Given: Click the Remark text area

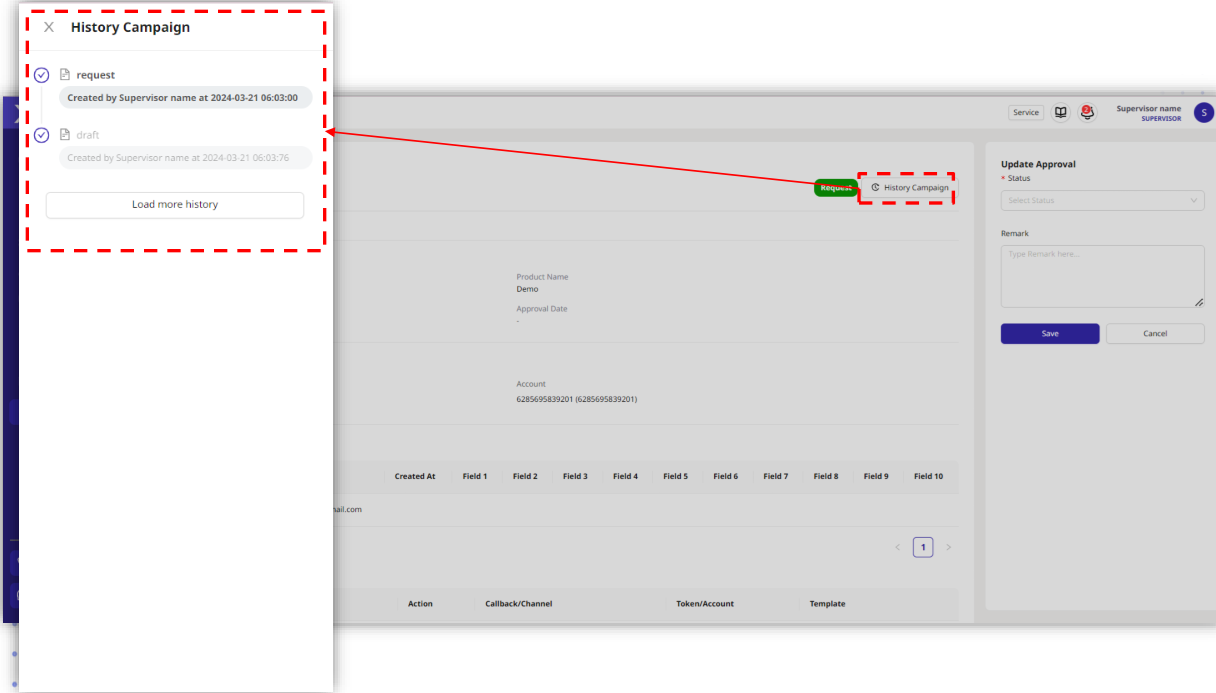Looking at the screenshot, I should pos(1102,276).
